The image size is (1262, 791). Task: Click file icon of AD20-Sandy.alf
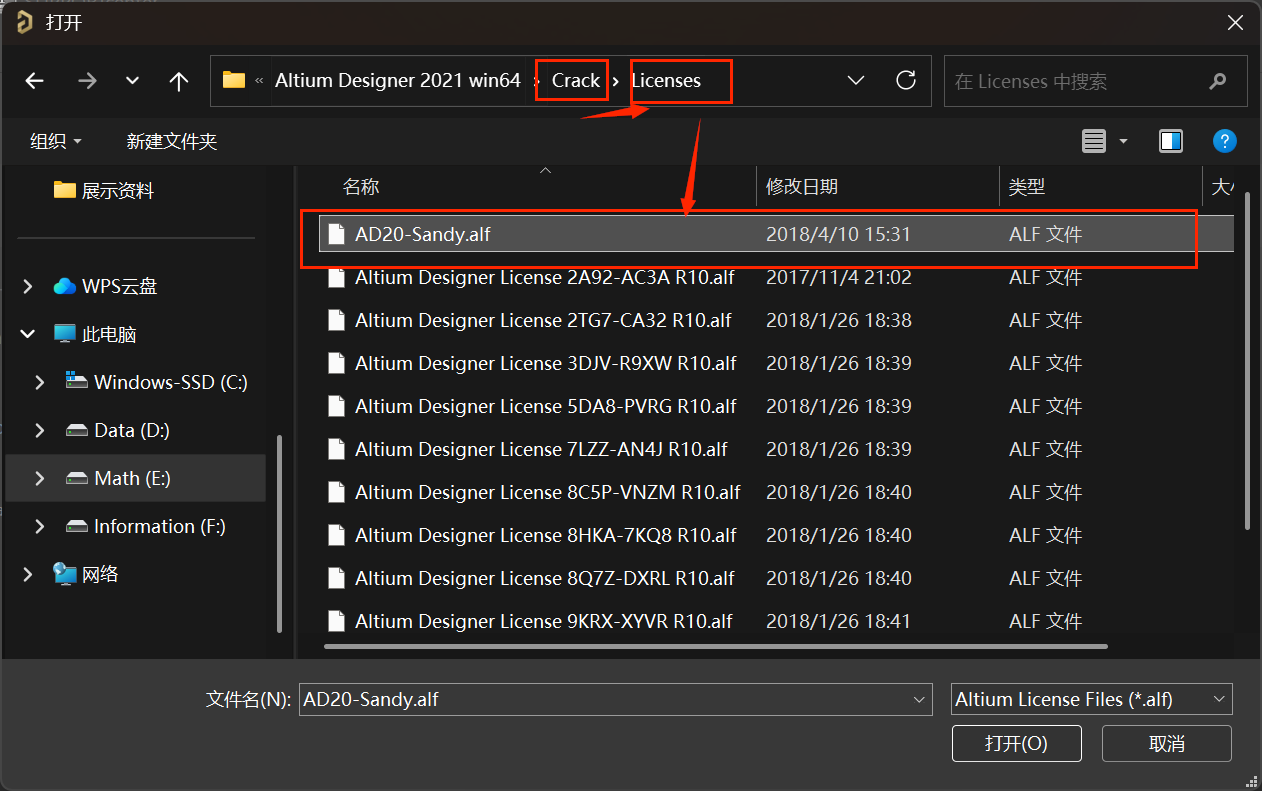point(337,235)
